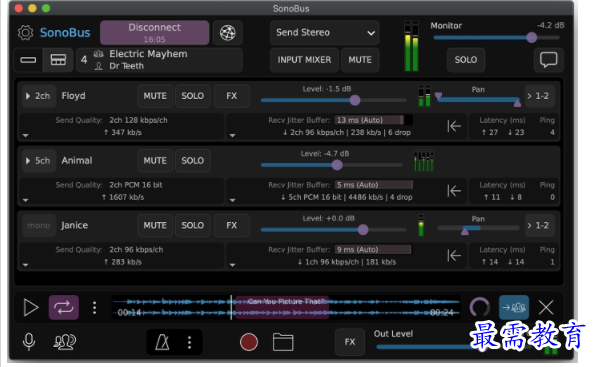The image size is (594, 367).
Task: Adjust Animal's level slider
Action: click(331, 165)
